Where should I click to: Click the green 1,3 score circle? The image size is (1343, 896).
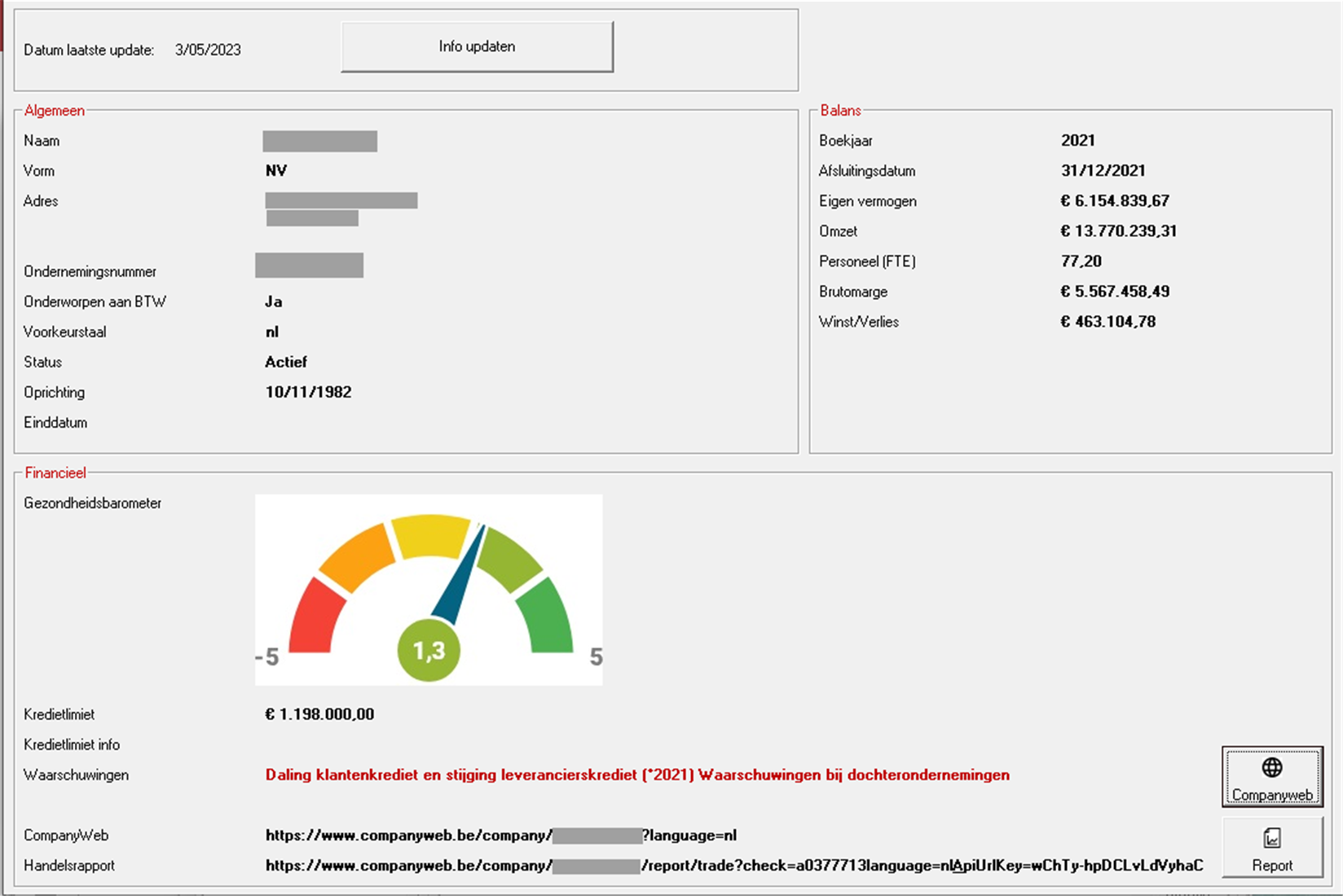point(429,650)
